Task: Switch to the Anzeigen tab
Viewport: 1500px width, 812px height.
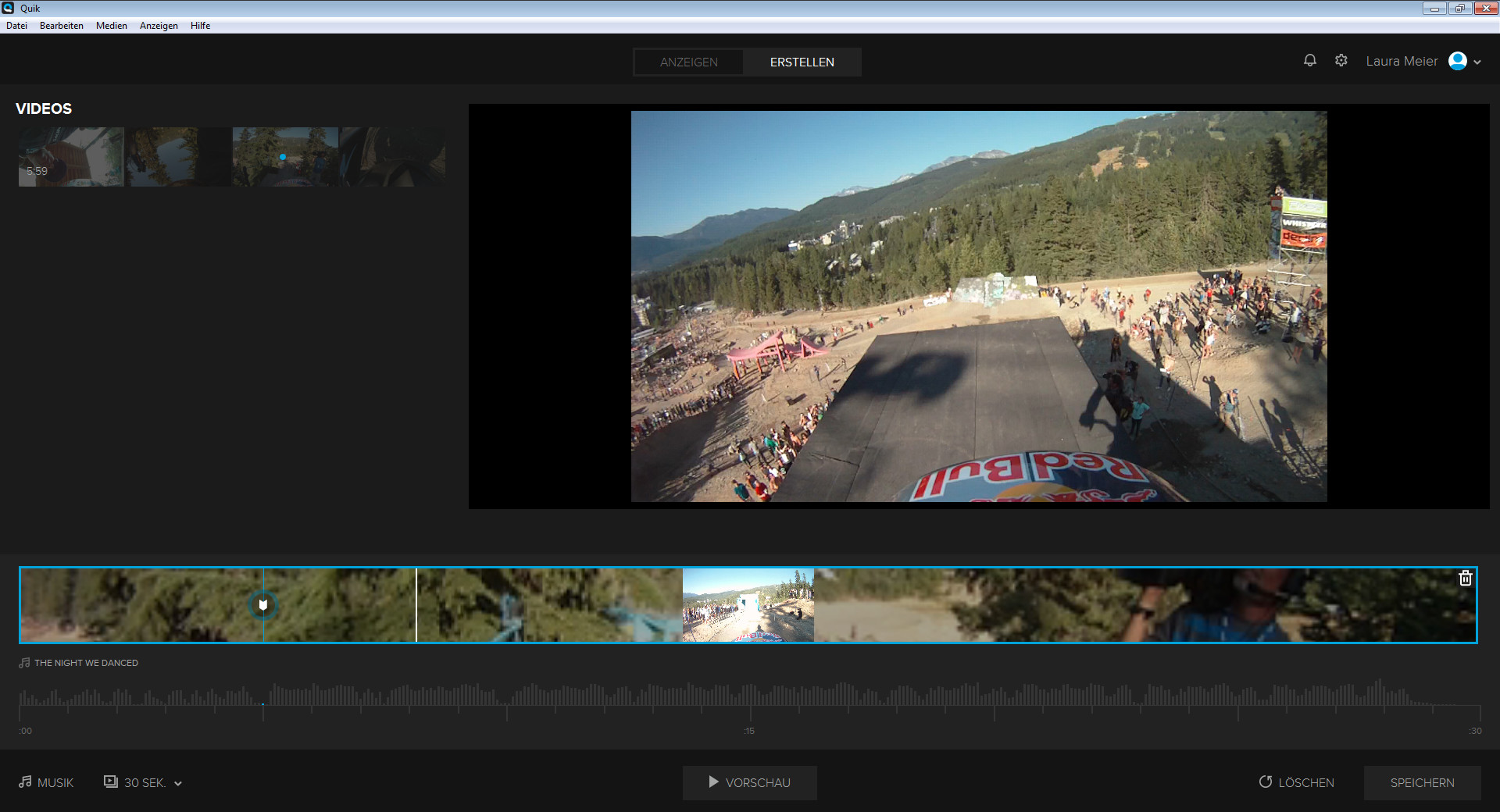Action: (688, 62)
